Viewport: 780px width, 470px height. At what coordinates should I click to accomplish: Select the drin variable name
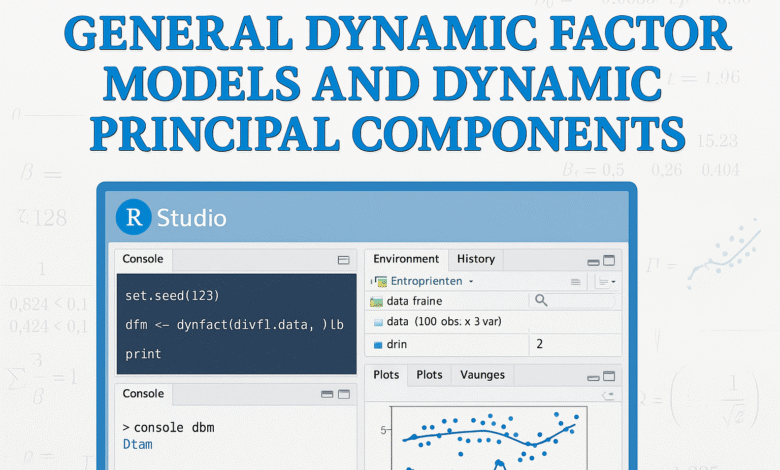tap(396, 344)
